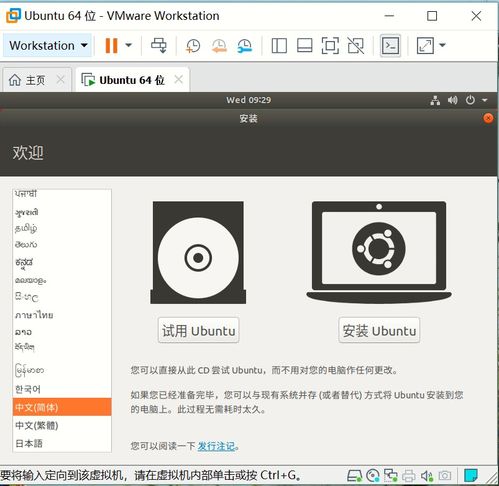Click the 安装 Ubuntu button
The height and width of the screenshot is (486, 499).
point(379,331)
